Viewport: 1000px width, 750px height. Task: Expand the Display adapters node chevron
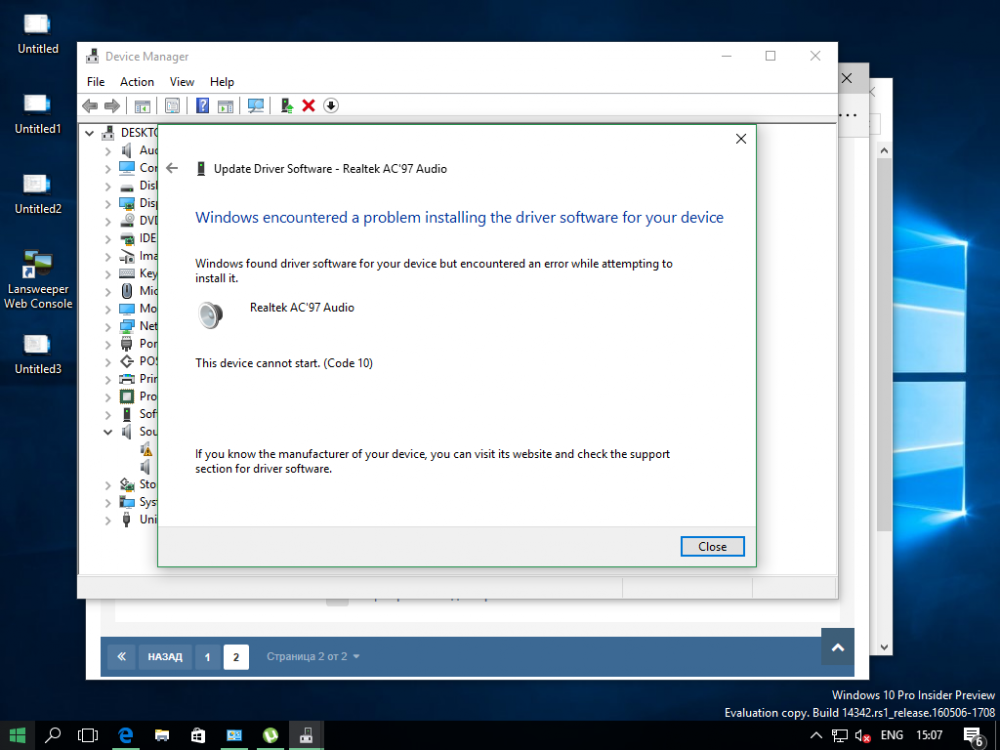pos(107,203)
